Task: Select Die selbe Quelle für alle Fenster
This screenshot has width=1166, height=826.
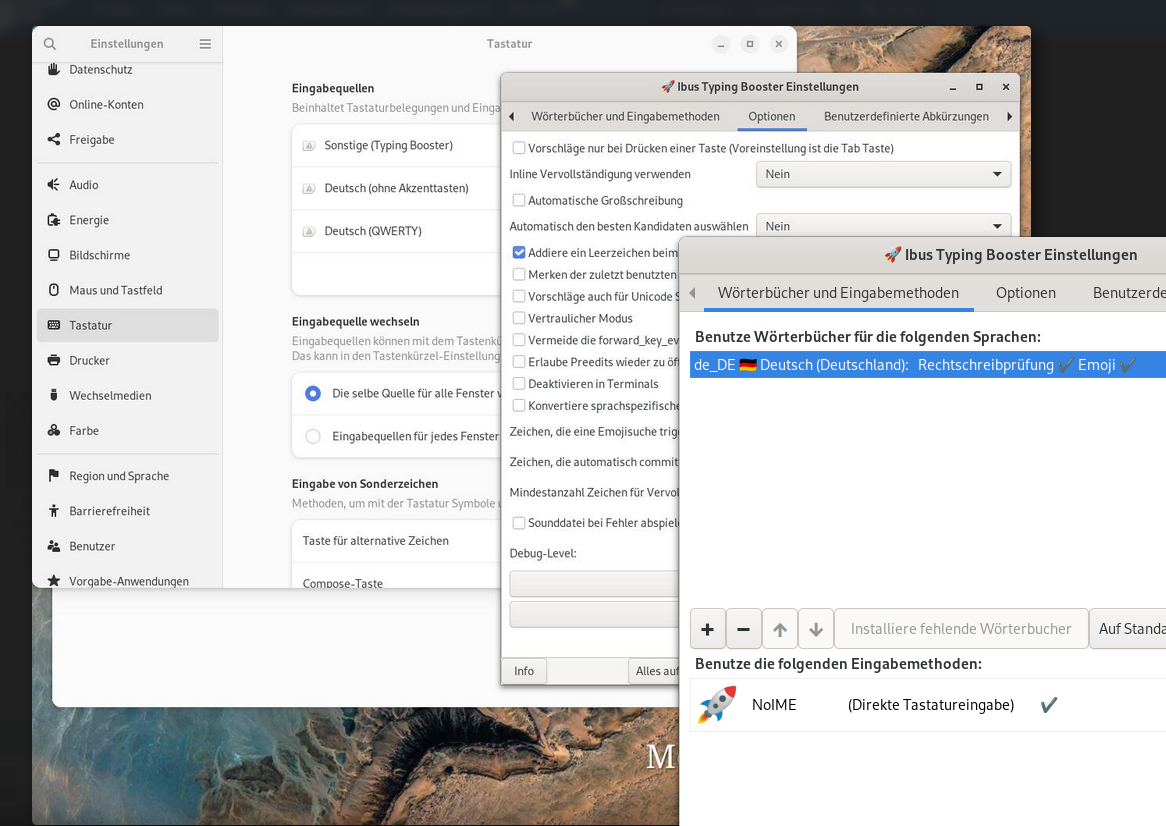Action: click(x=313, y=393)
